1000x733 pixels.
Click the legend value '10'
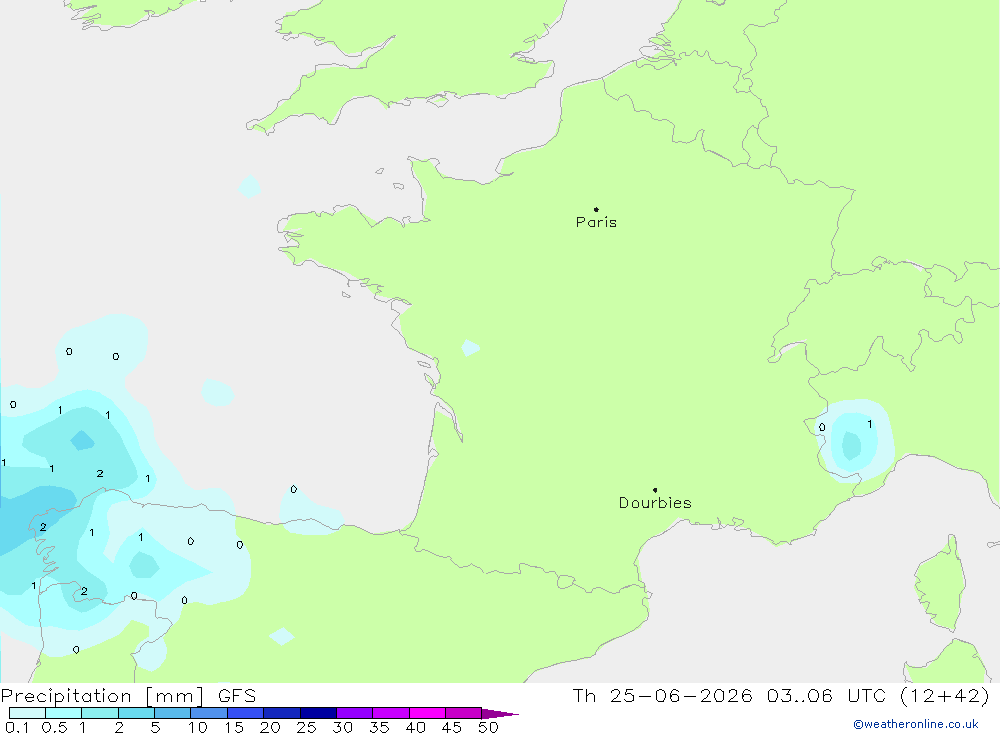(x=198, y=727)
